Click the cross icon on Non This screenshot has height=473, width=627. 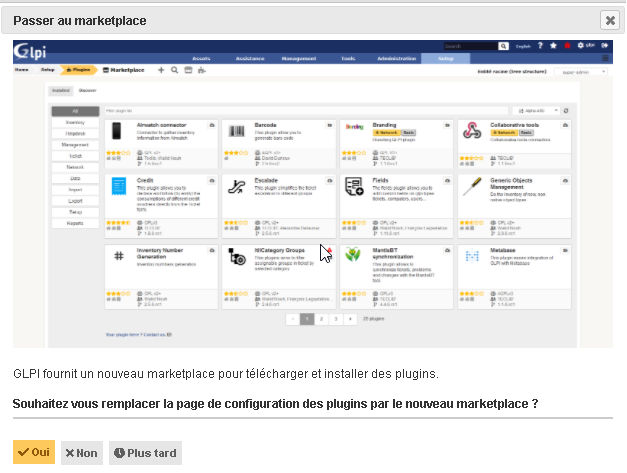[x=70, y=453]
